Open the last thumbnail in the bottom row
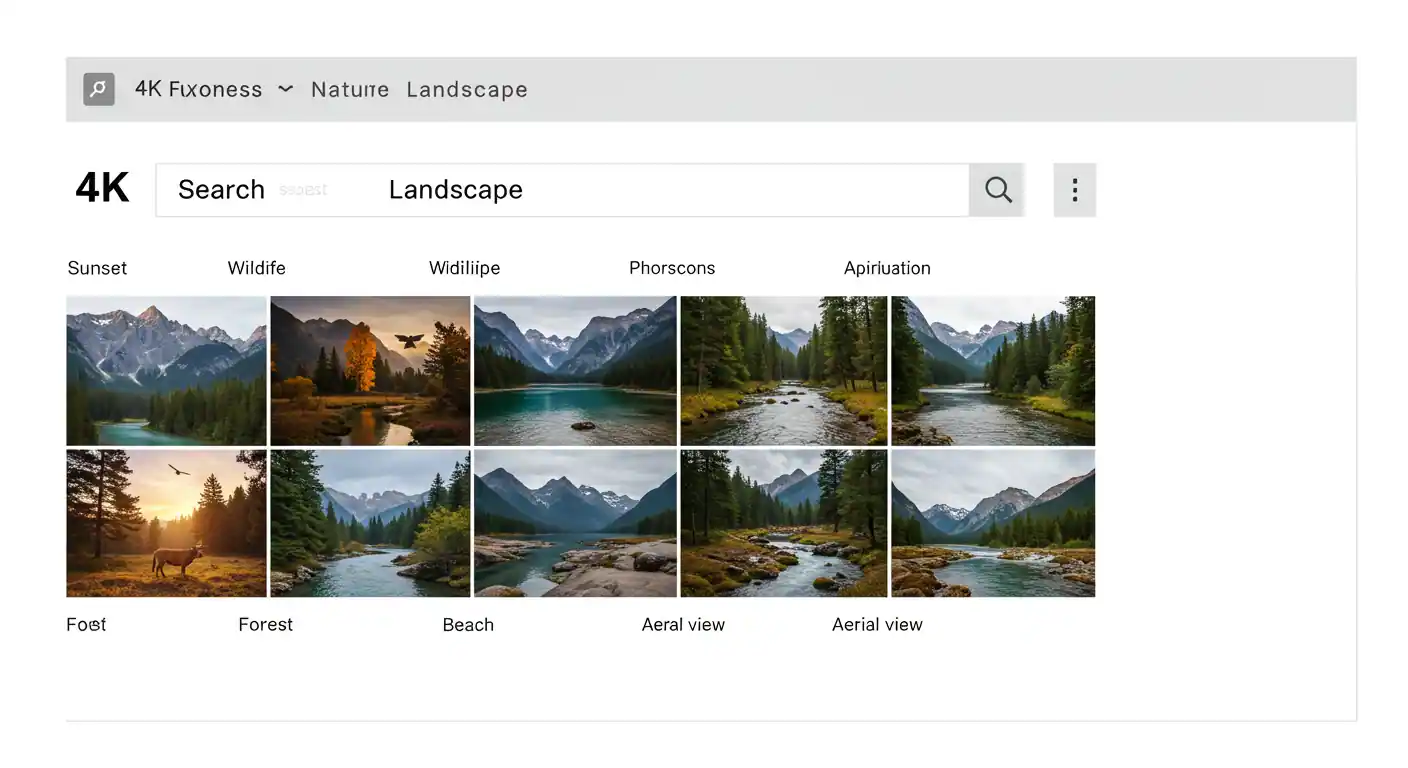 click(992, 523)
